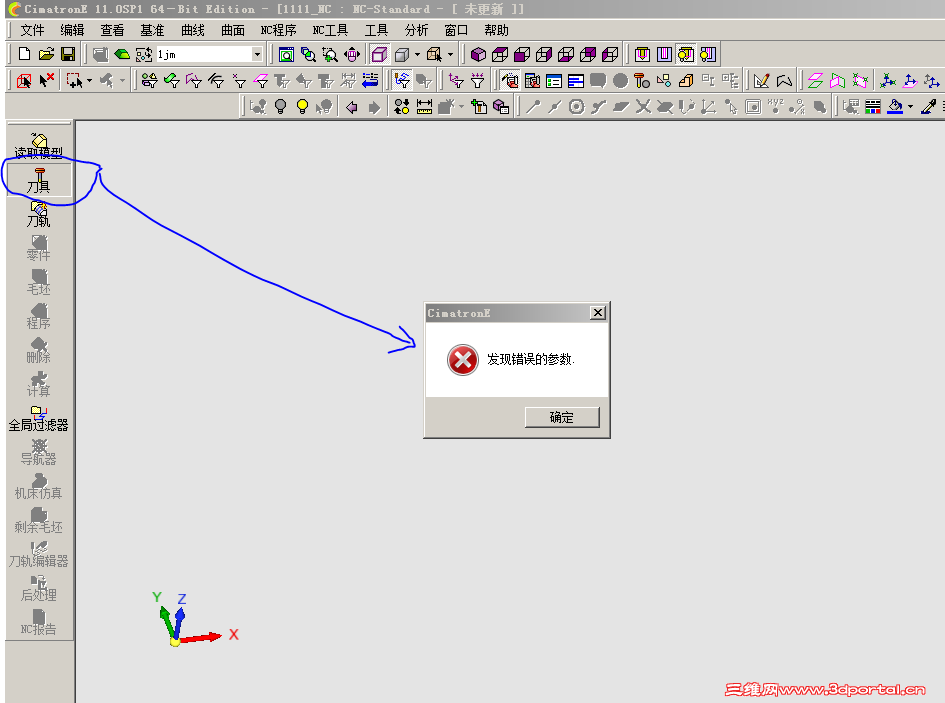Click the green layer shape icon
The image size is (945, 703).
tap(122, 54)
